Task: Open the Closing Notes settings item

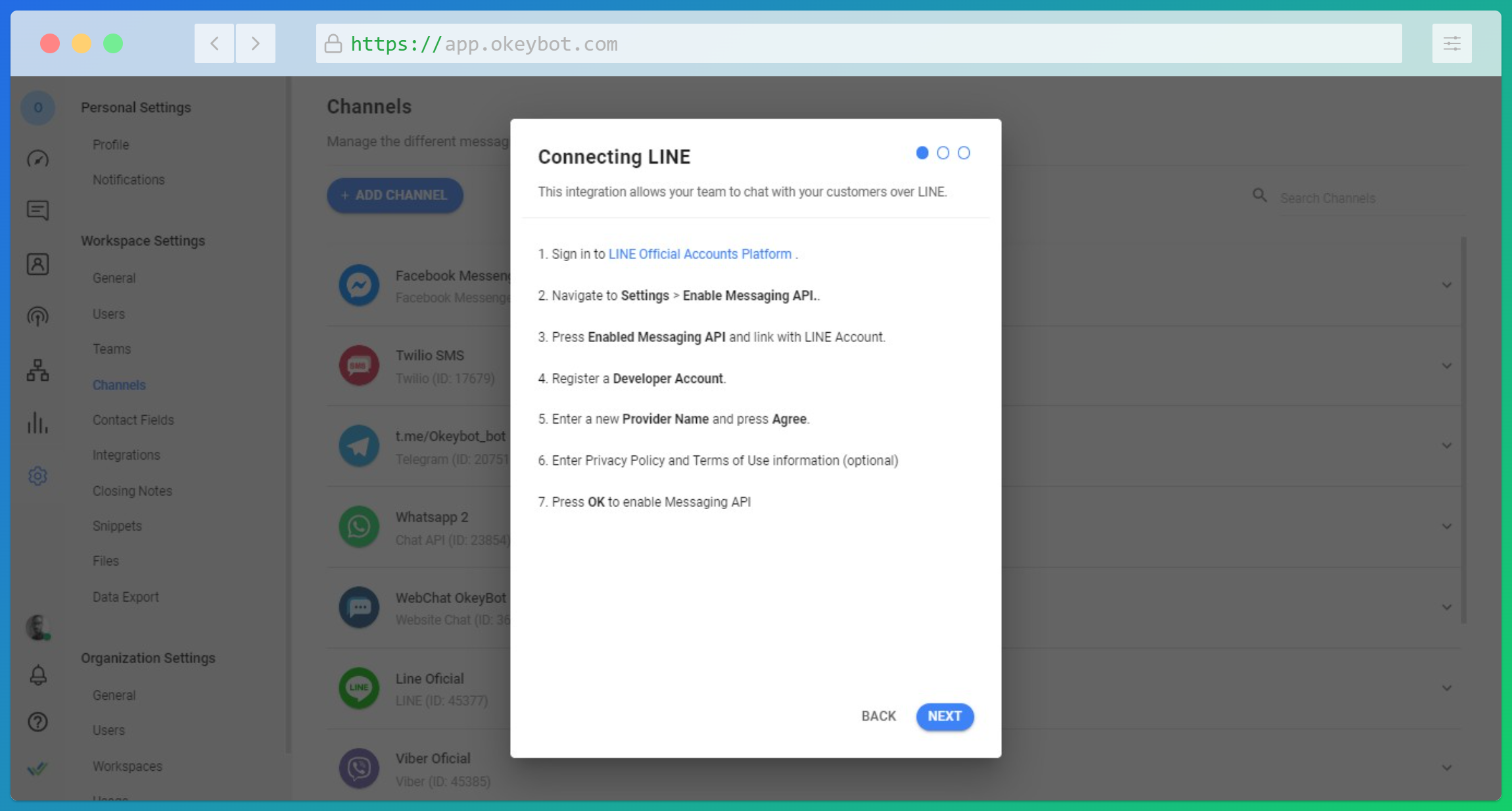Action: point(132,491)
